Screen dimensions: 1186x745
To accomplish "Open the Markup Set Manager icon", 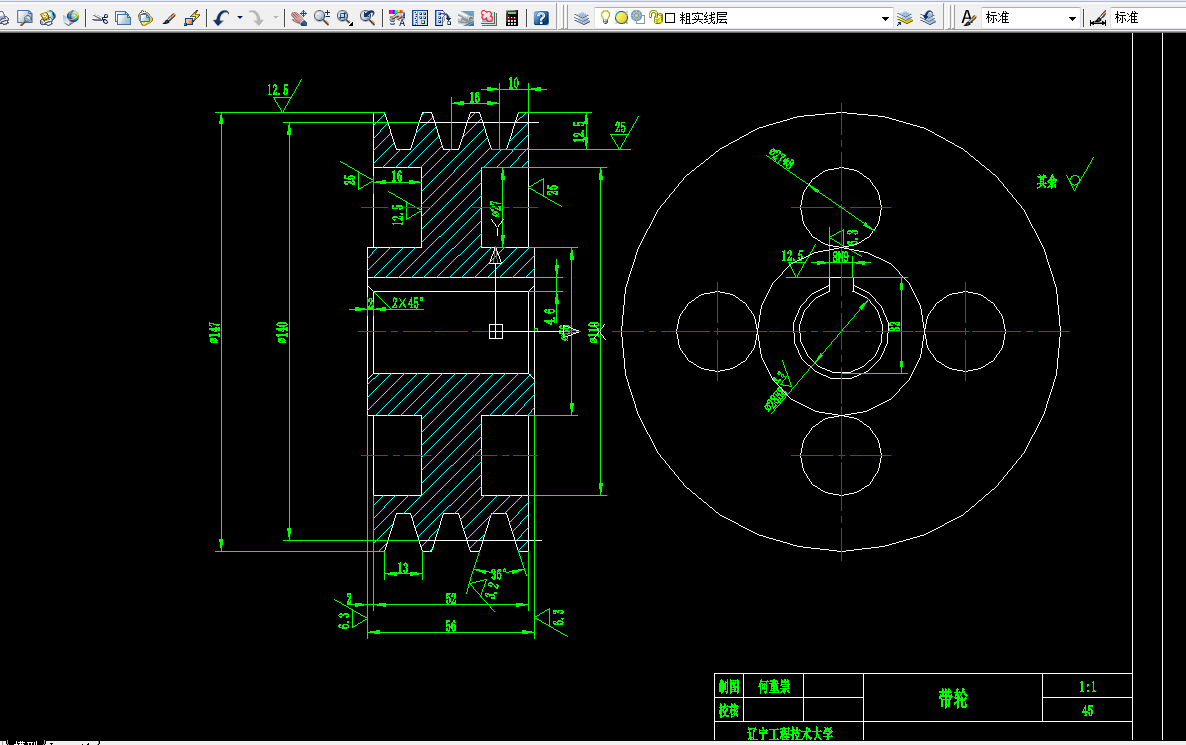I will click(x=489, y=17).
